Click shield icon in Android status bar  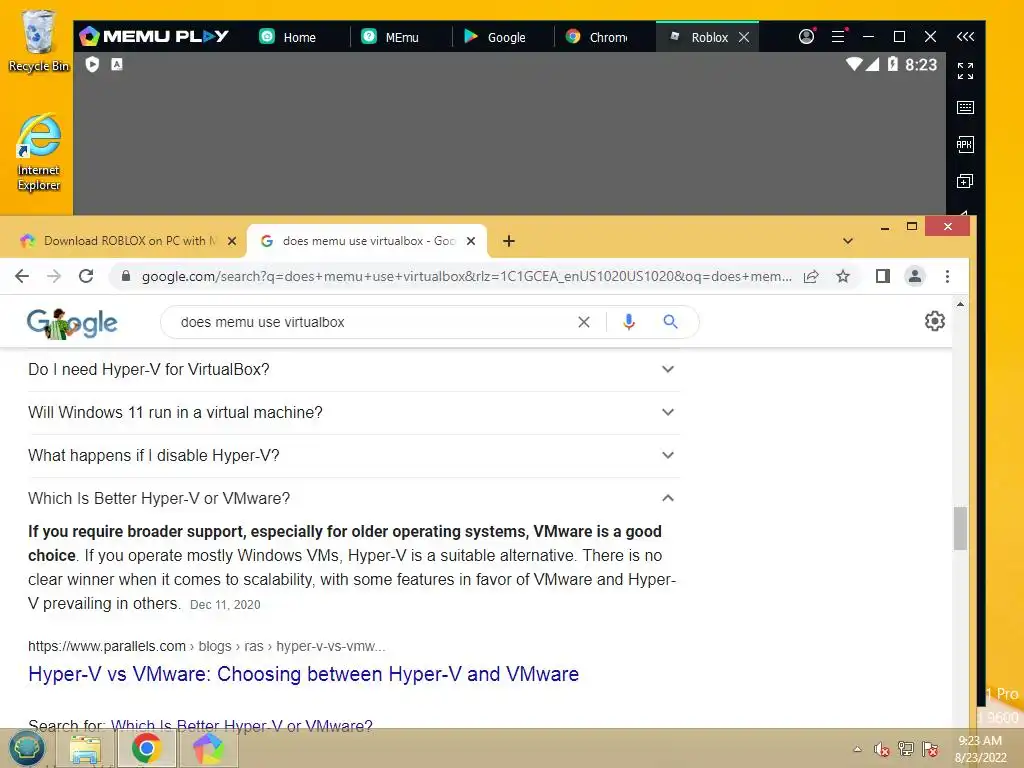92,64
